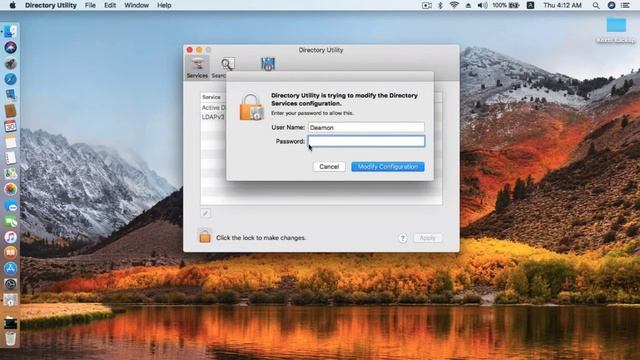Screen dimensions: 640x360
Task: Open iTunes from the Dock
Action: (x=11, y=237)
